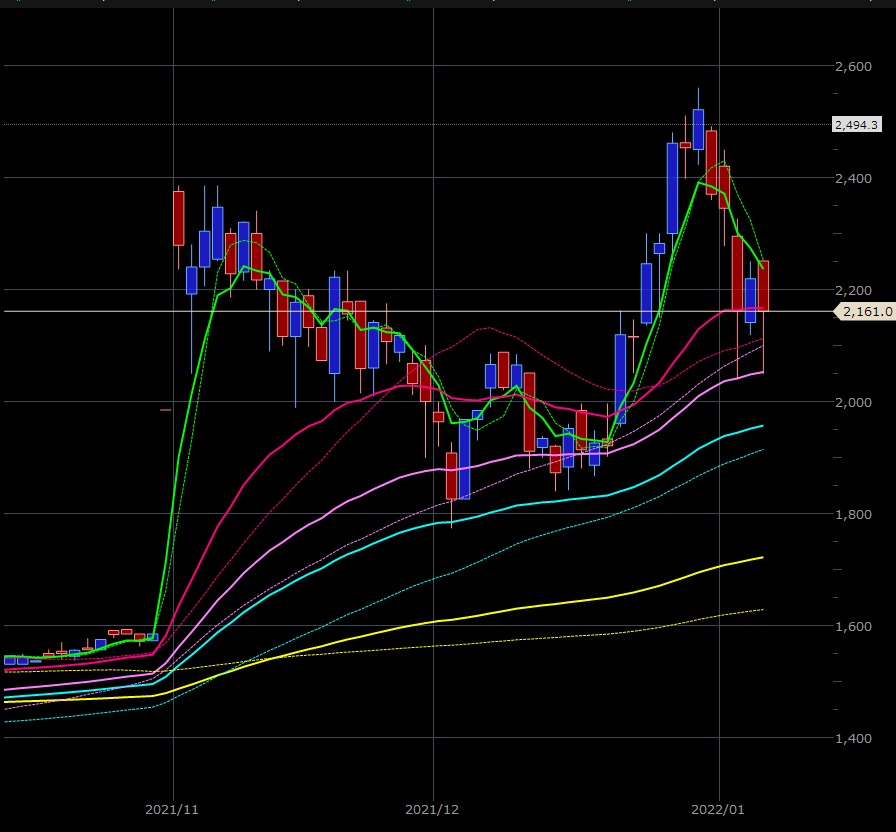Click the 1,800 price axis label
The width and height of the screenshot is (896, 832).
click(853, 514)
